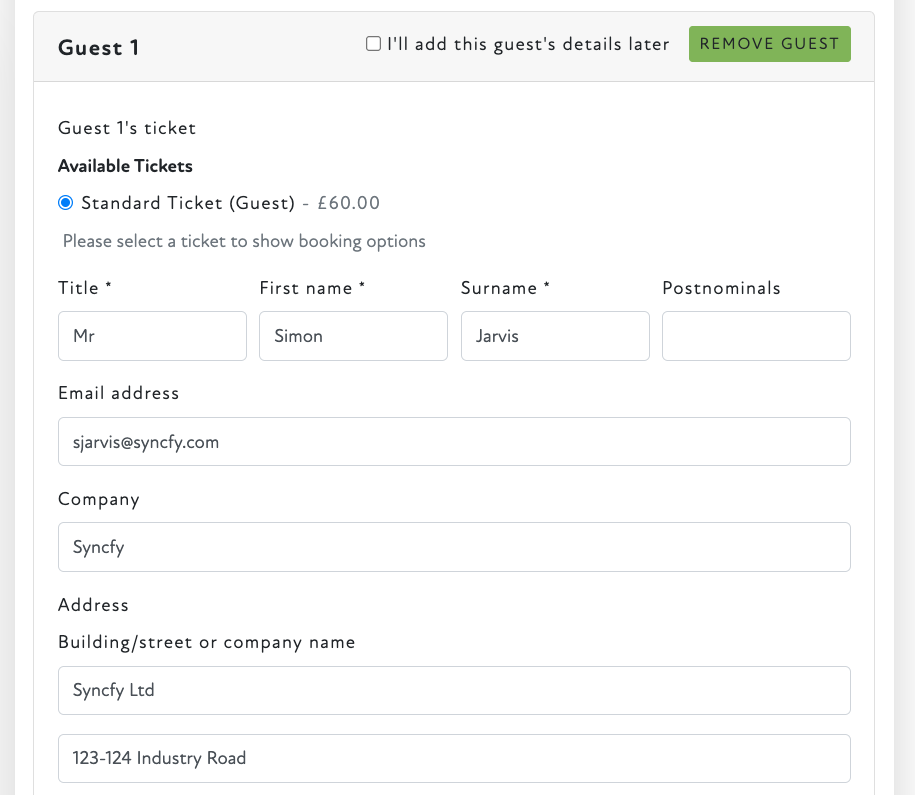915x795 pixels.
Task: Click the empty Postnominals input box
Action: (756, 336)
